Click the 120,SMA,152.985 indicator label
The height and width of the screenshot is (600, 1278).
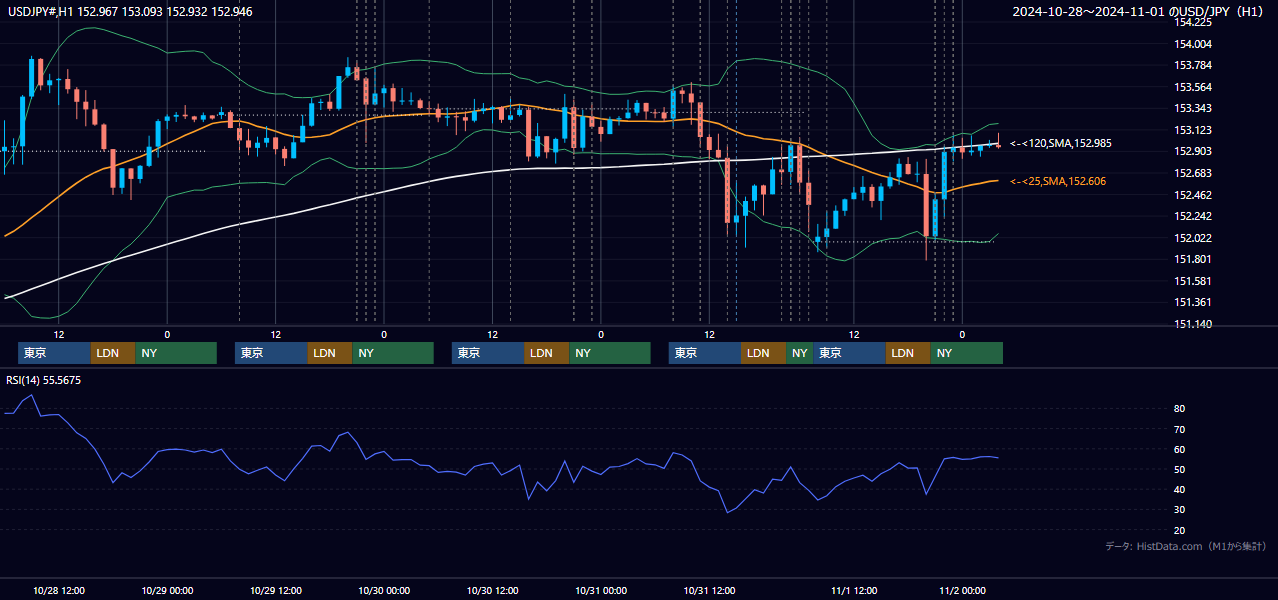[1061, 144]
